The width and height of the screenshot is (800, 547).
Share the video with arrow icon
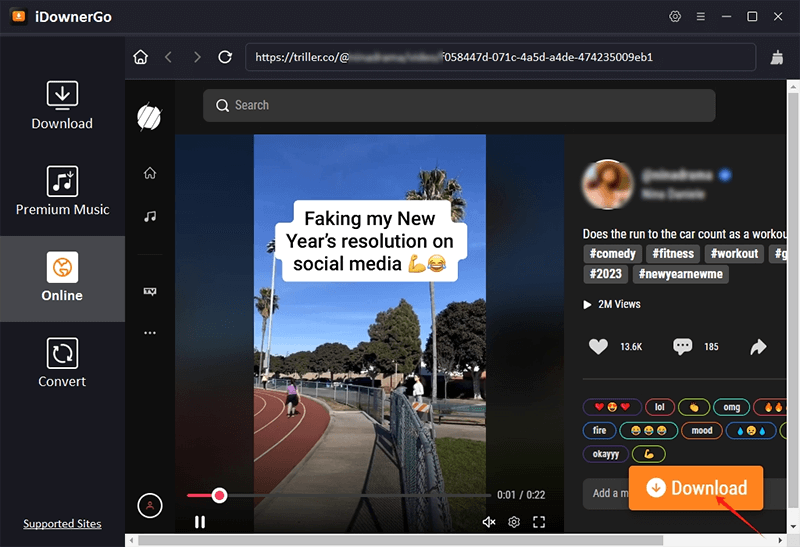click(758, 347)
